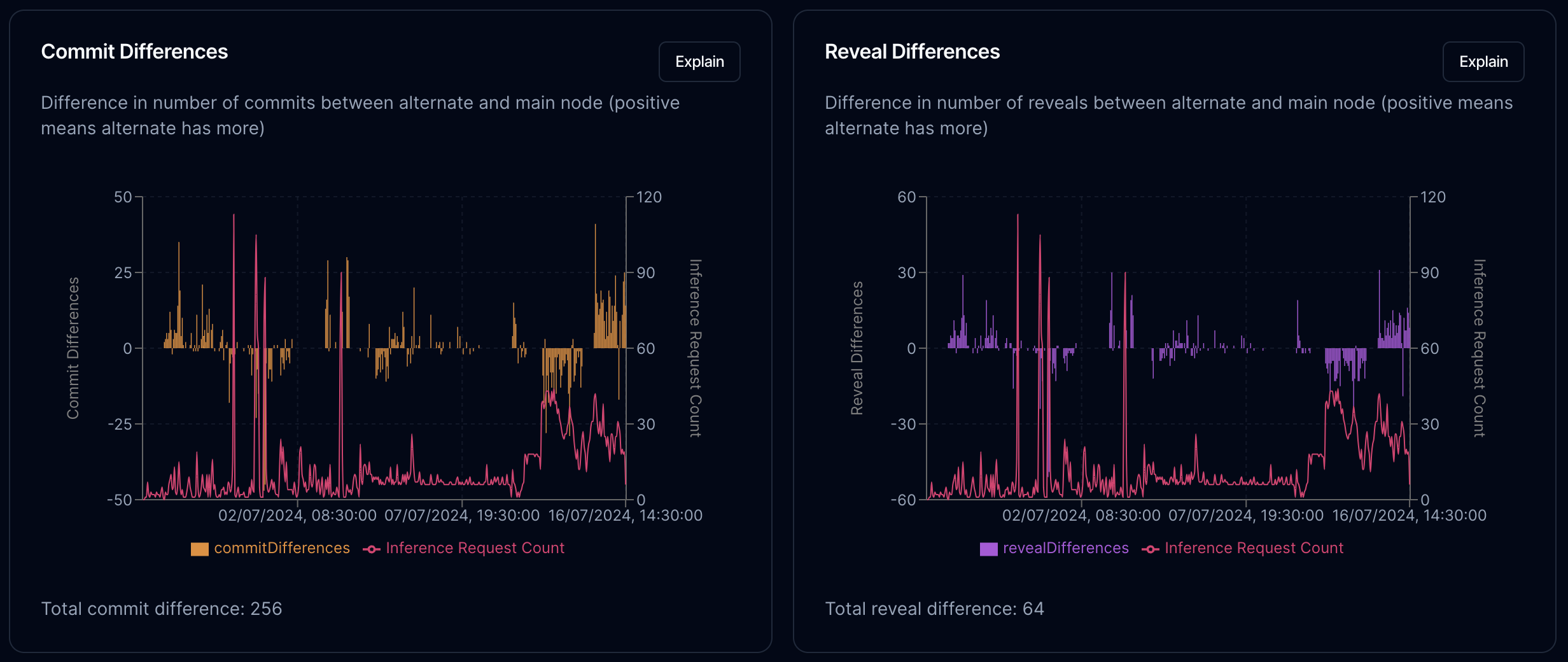
Task: Toggle Inference Request Count legend in reveal chart
Action: pos(1243,548)
